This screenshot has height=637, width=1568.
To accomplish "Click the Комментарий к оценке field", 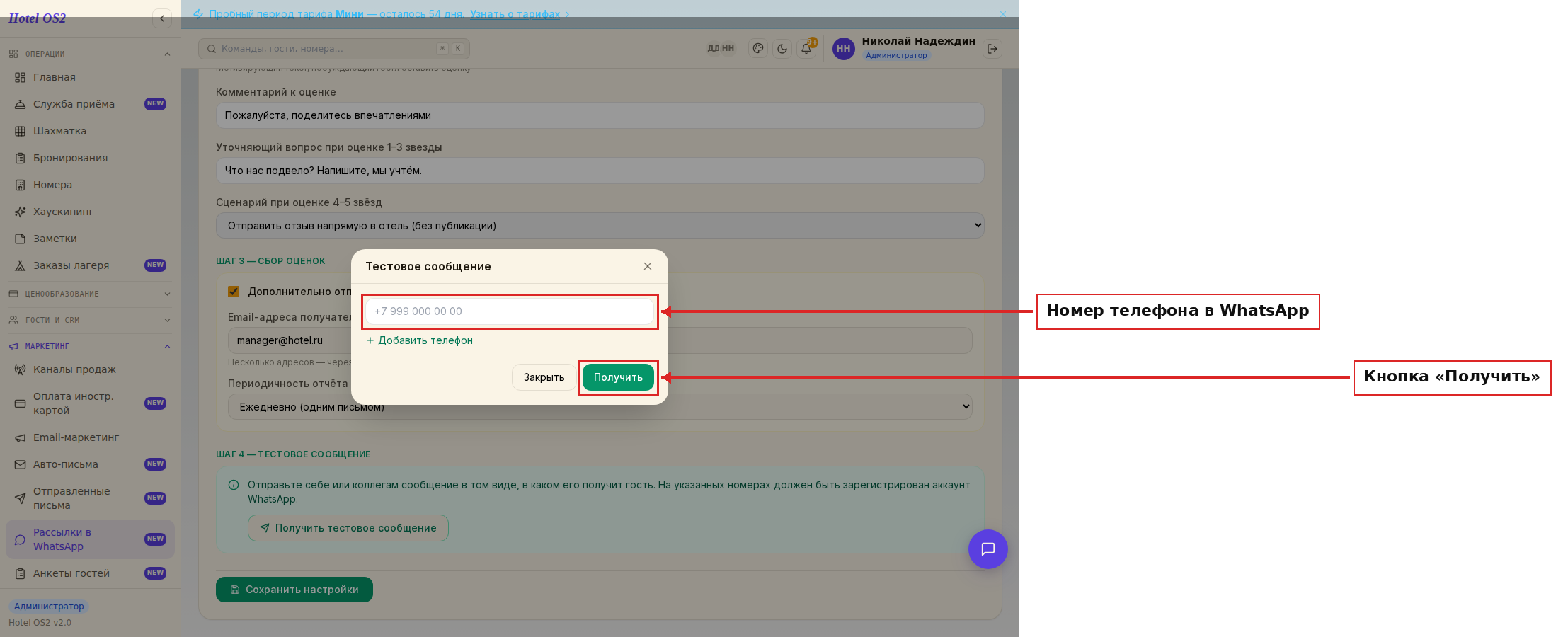I will click(600, 115).
